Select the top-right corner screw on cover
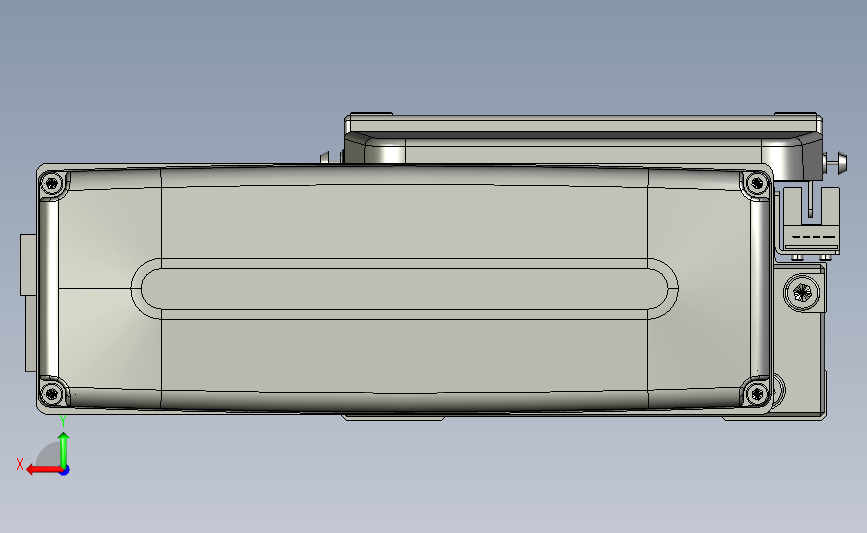Viewport: 867px width, 533px height. (756, 183)
